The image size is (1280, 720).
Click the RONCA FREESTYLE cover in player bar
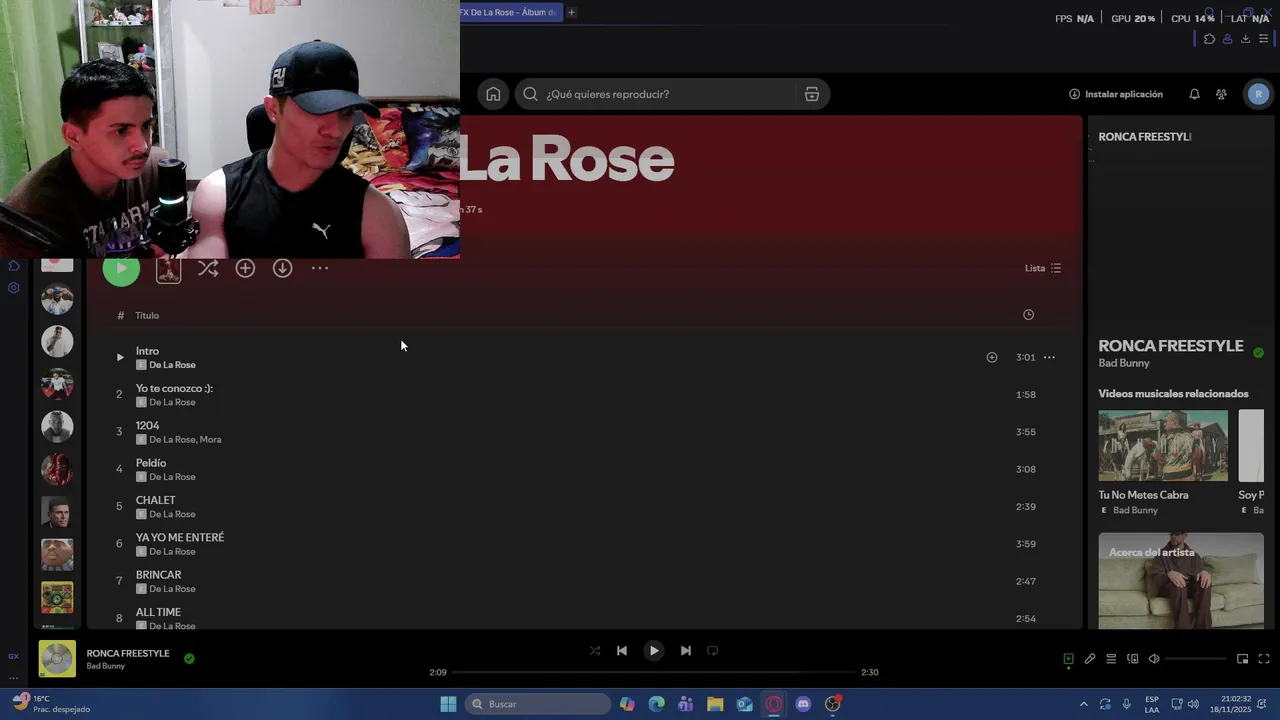tap(57, 659)
